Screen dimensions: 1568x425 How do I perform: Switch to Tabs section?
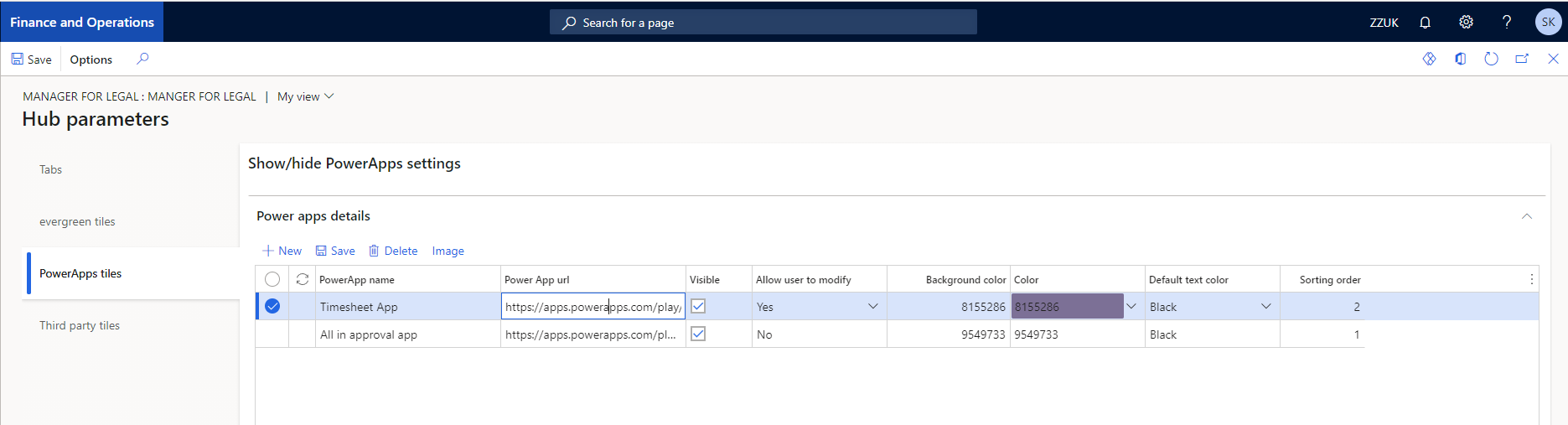click(x=50, y=169)
